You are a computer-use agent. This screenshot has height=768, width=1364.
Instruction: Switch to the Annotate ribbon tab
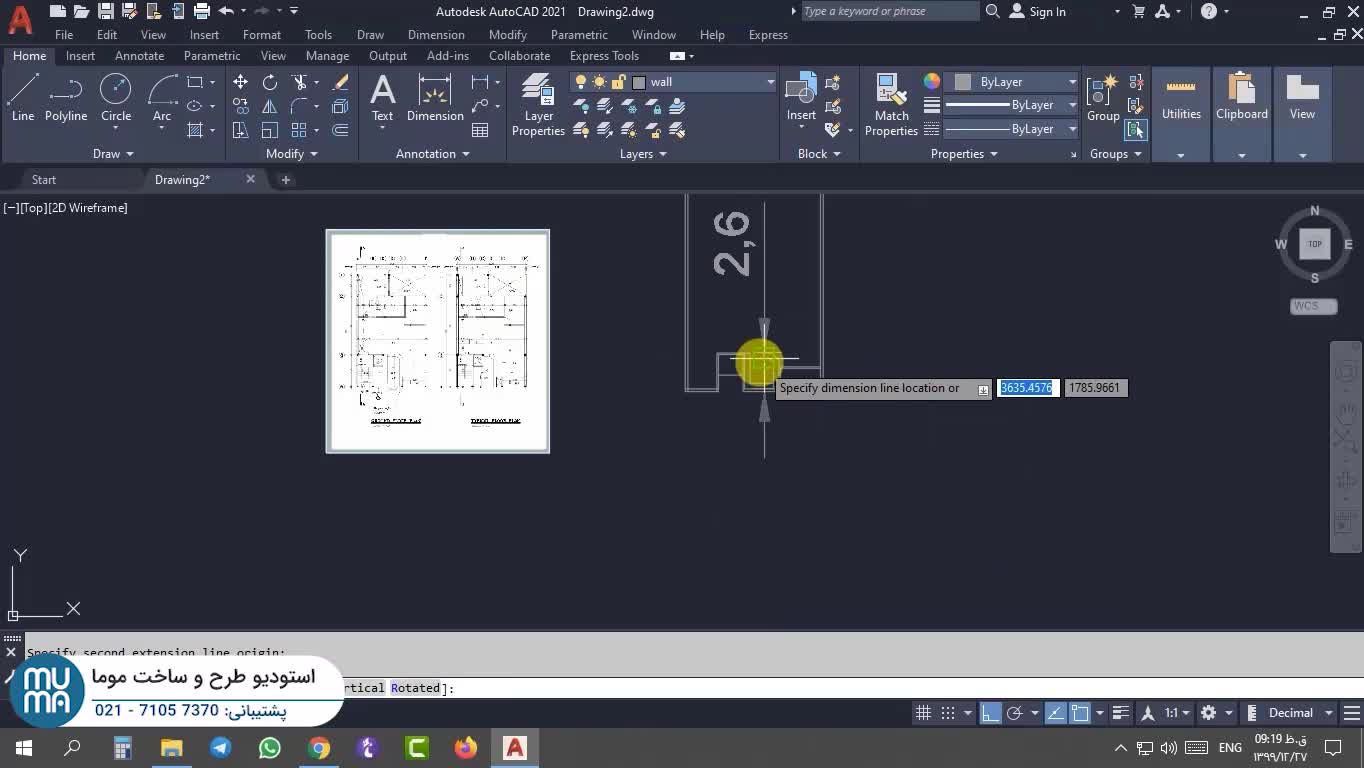tap(139, 56)
